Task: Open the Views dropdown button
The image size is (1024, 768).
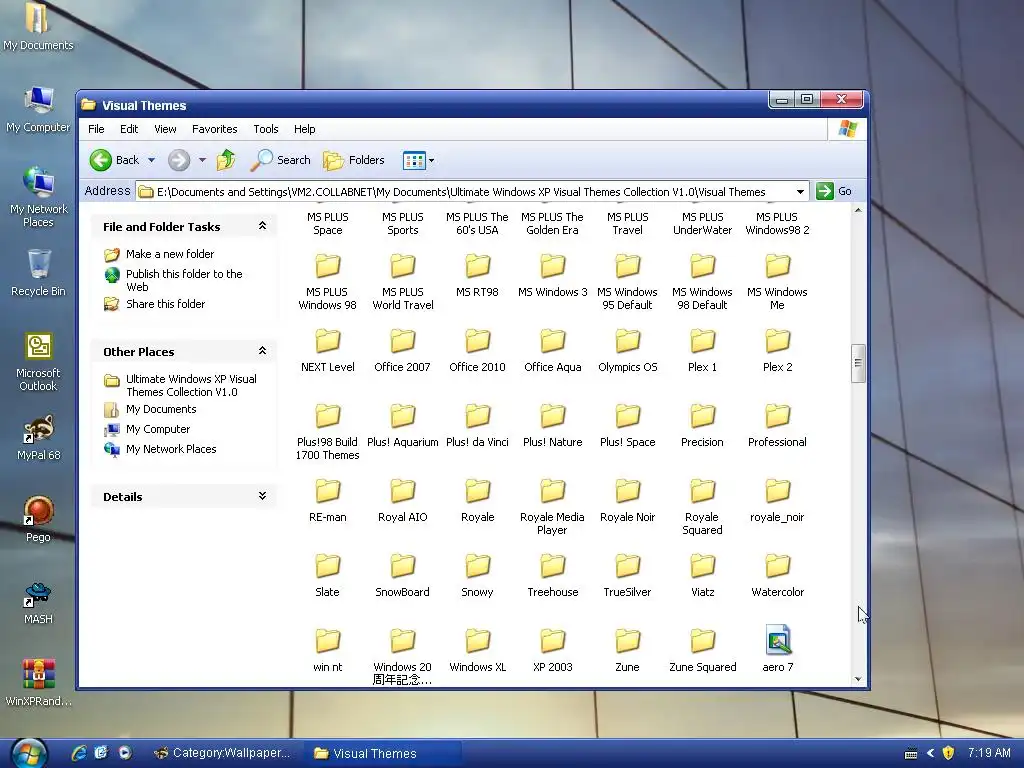Action: click(419, 160)
